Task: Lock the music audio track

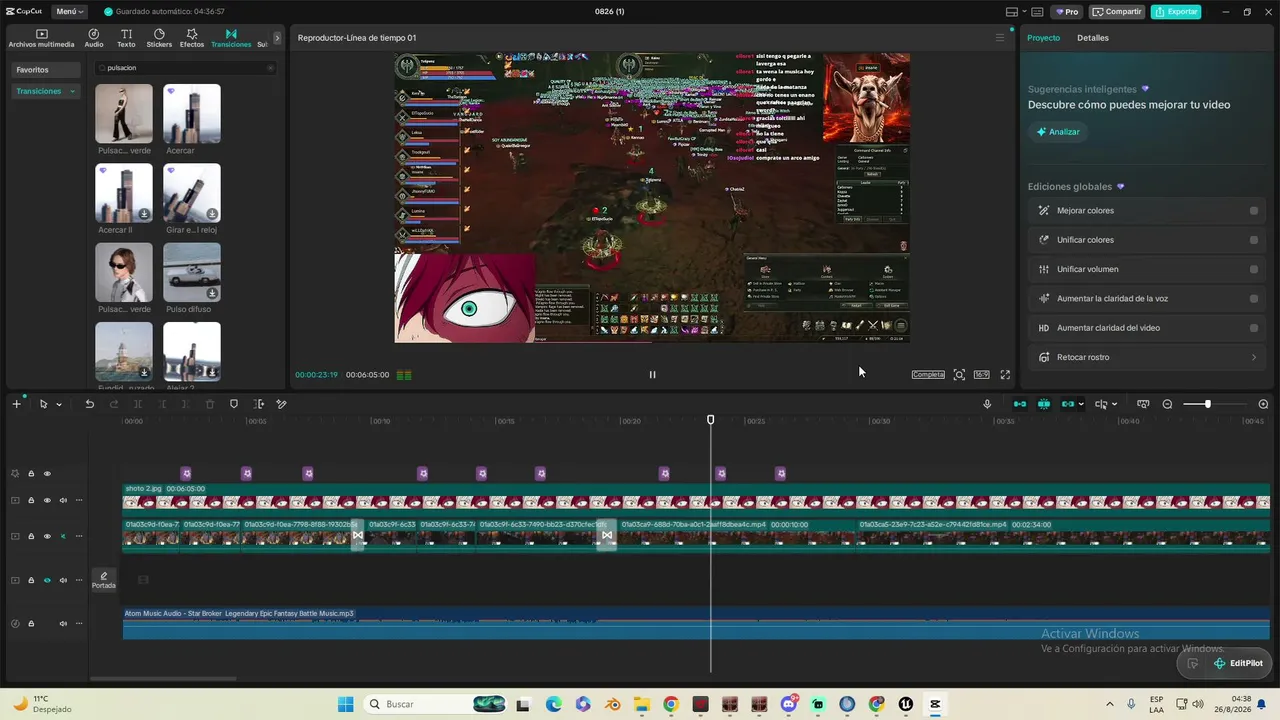Action: click(31, 624)
